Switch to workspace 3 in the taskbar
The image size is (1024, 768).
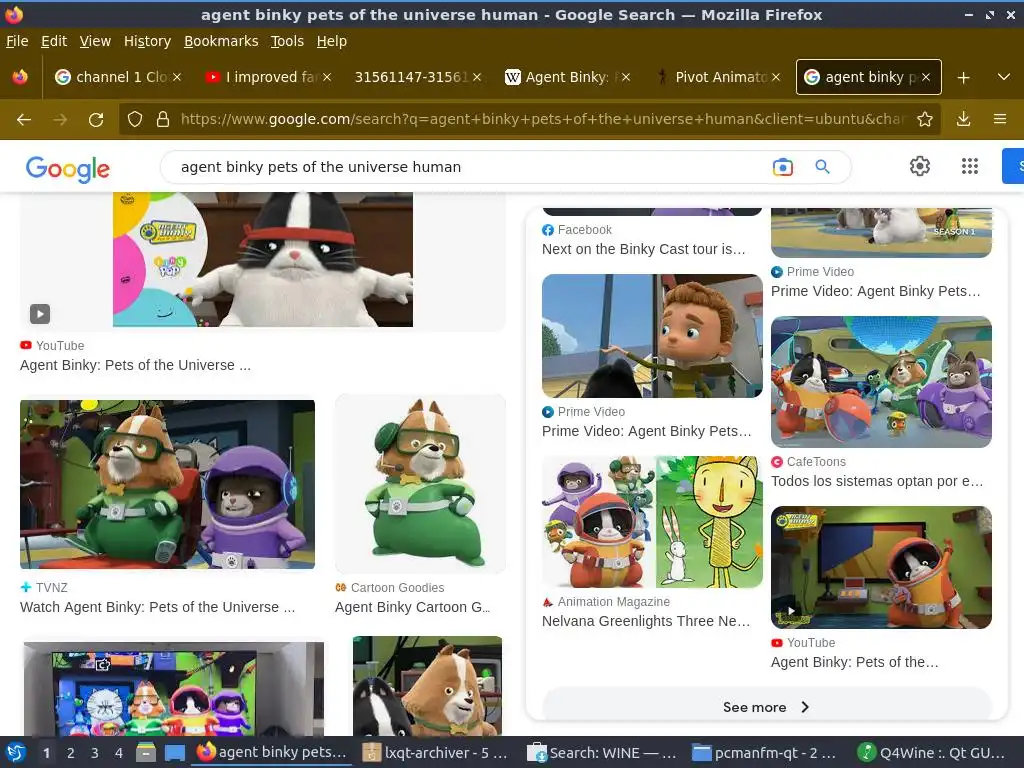coord(95,753)
